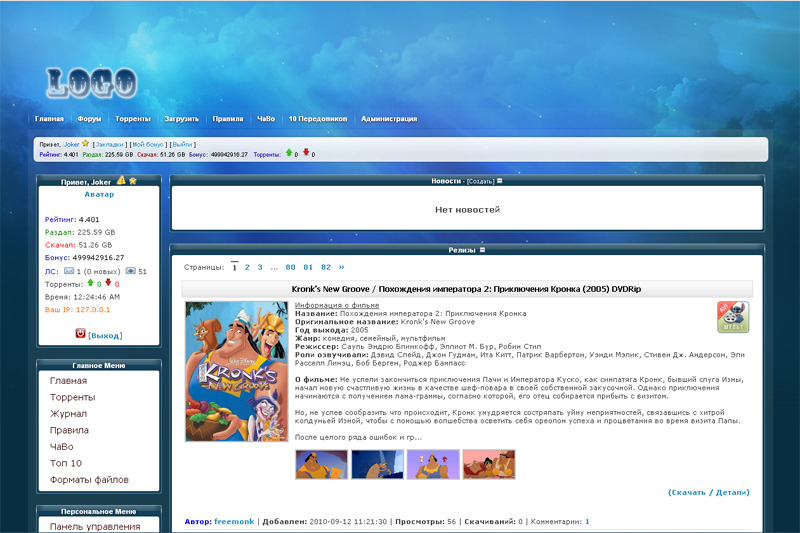Screen dimensions: 800x533
Task: Select Топ 10 in Главное Меню sidebar
Action: [66, 463]
